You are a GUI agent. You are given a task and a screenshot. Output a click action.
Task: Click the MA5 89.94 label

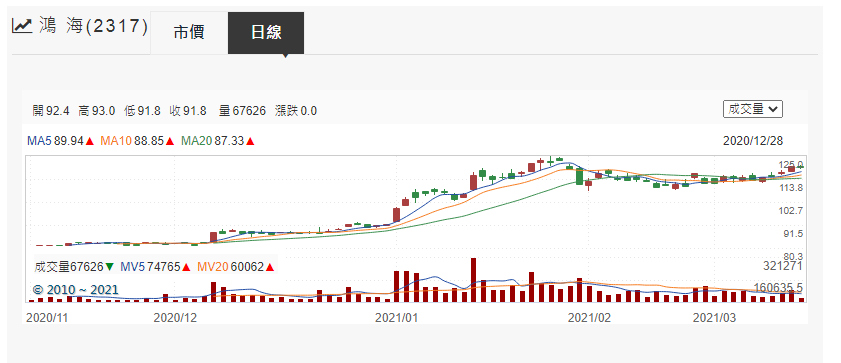pos(55,141)
